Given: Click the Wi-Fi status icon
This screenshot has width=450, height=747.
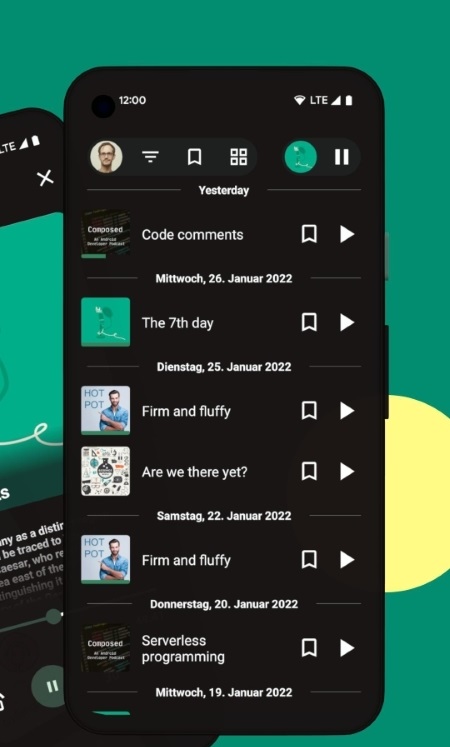Looking at the screenshot, I should click(x=300, y=100).
